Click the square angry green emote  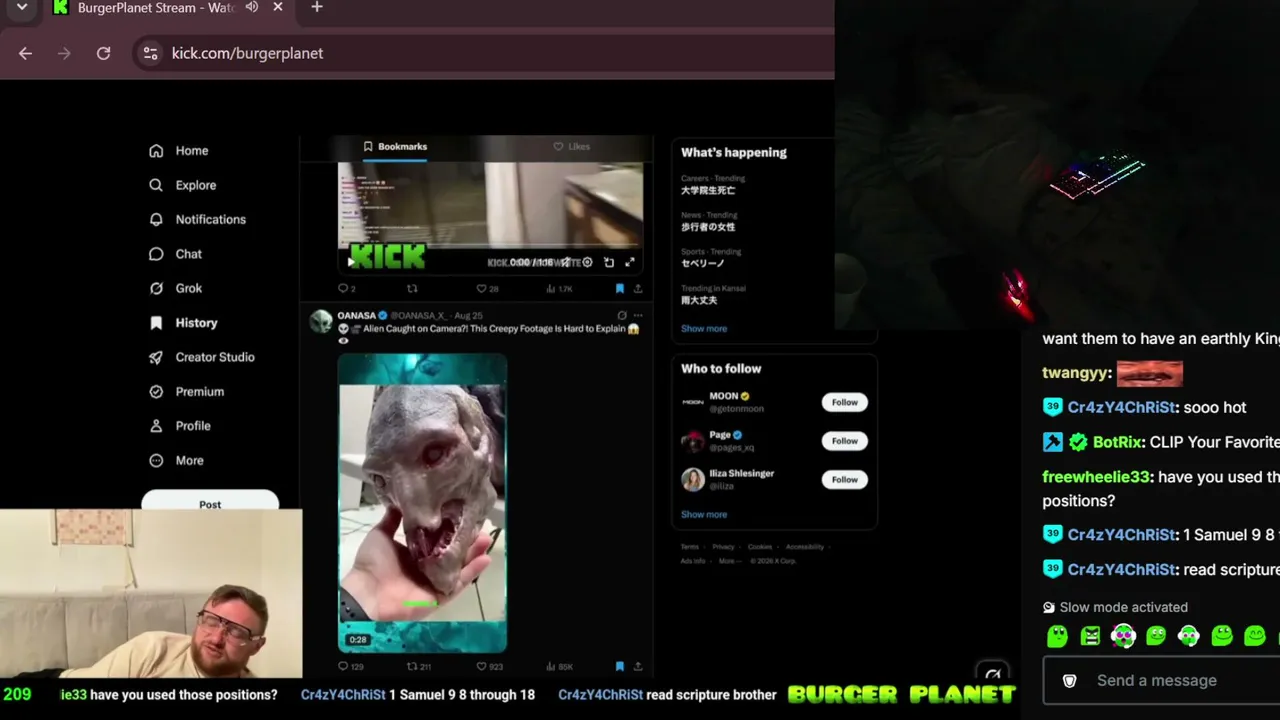(1090, 636)
